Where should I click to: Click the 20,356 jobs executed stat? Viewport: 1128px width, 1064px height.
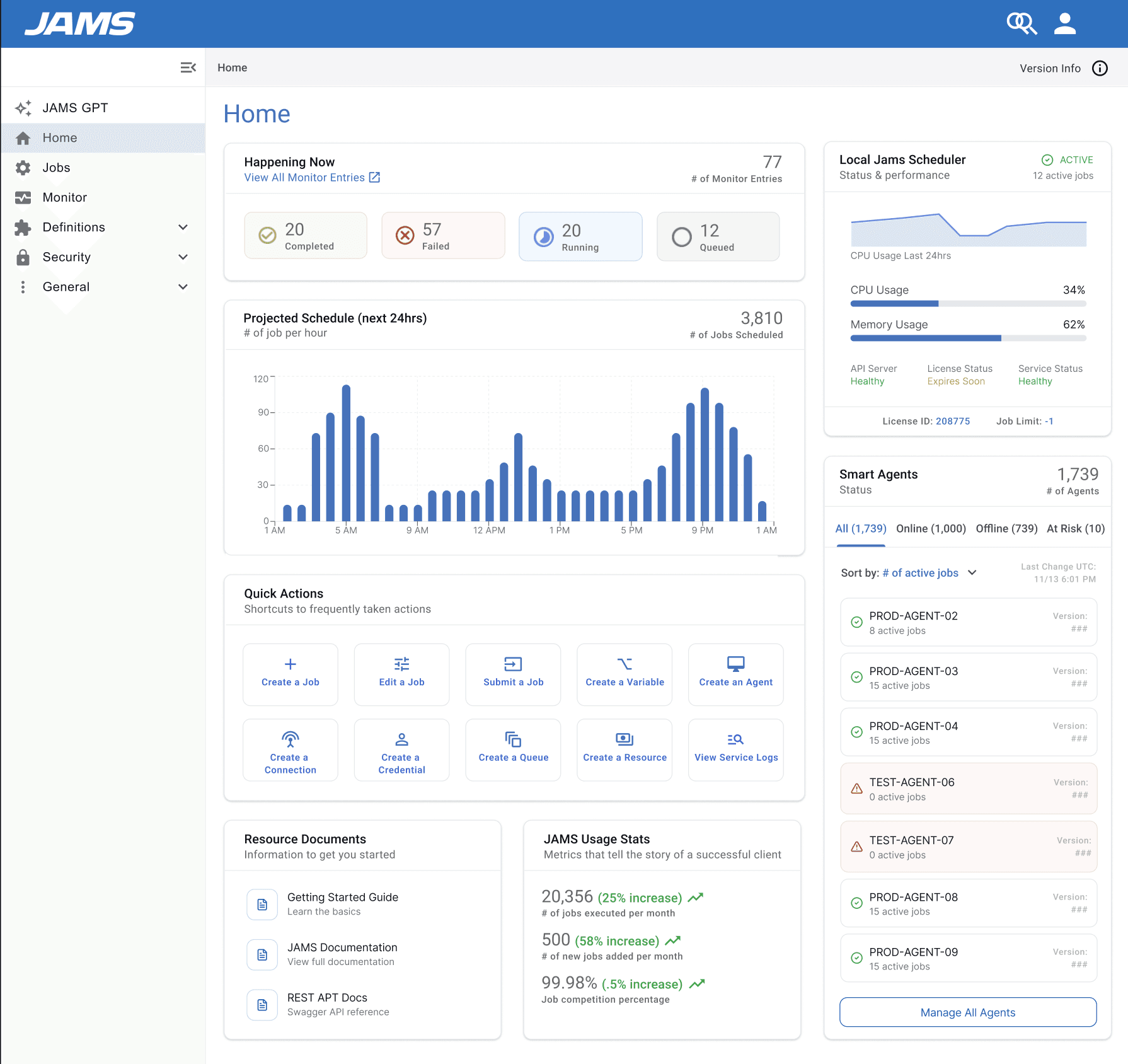click(x=567, y=896)
